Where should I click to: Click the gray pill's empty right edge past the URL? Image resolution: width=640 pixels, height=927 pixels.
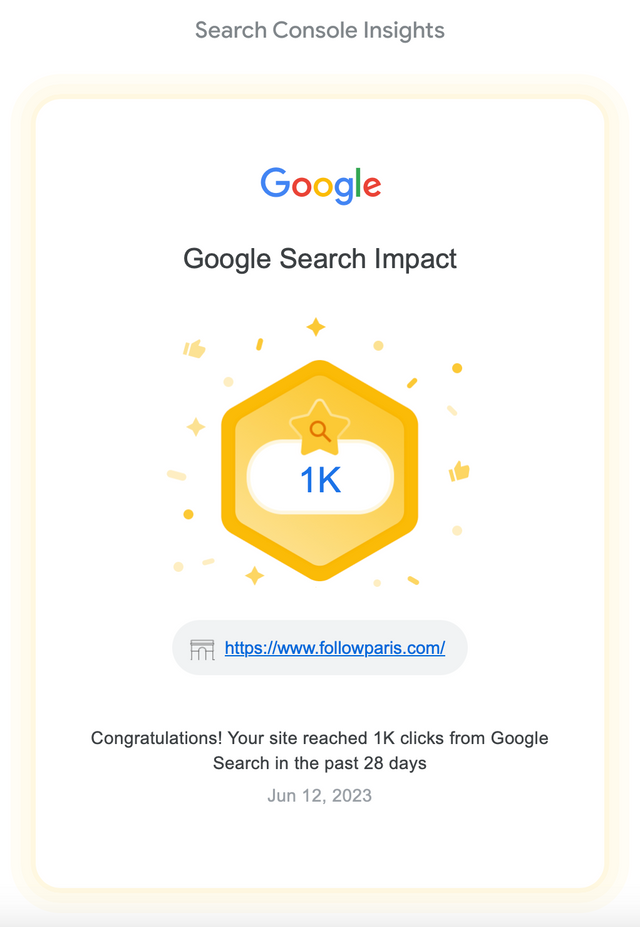tap(456, 648)
